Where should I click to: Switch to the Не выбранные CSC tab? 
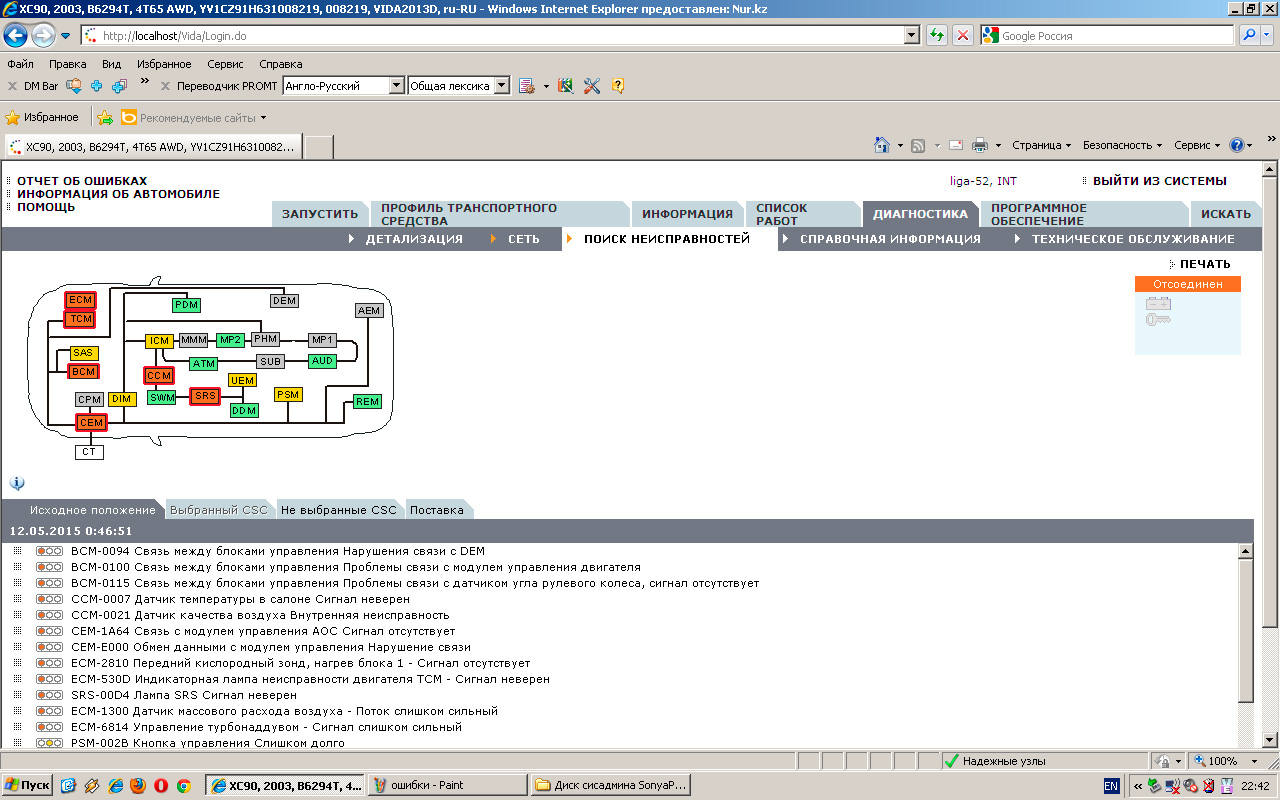tap(338, 510)
